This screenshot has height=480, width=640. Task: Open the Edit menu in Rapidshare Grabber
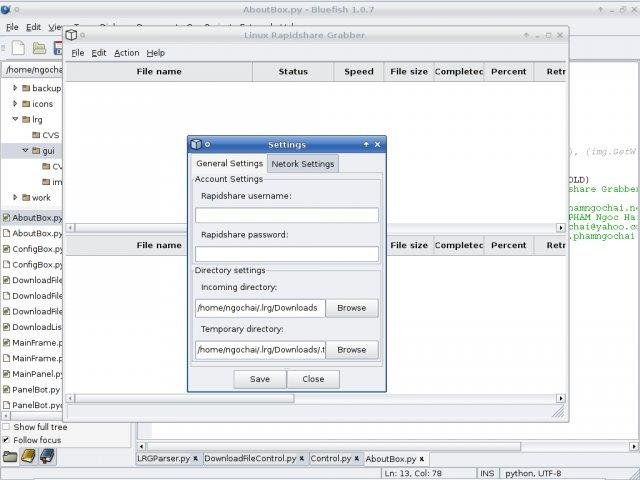[98, 53]
